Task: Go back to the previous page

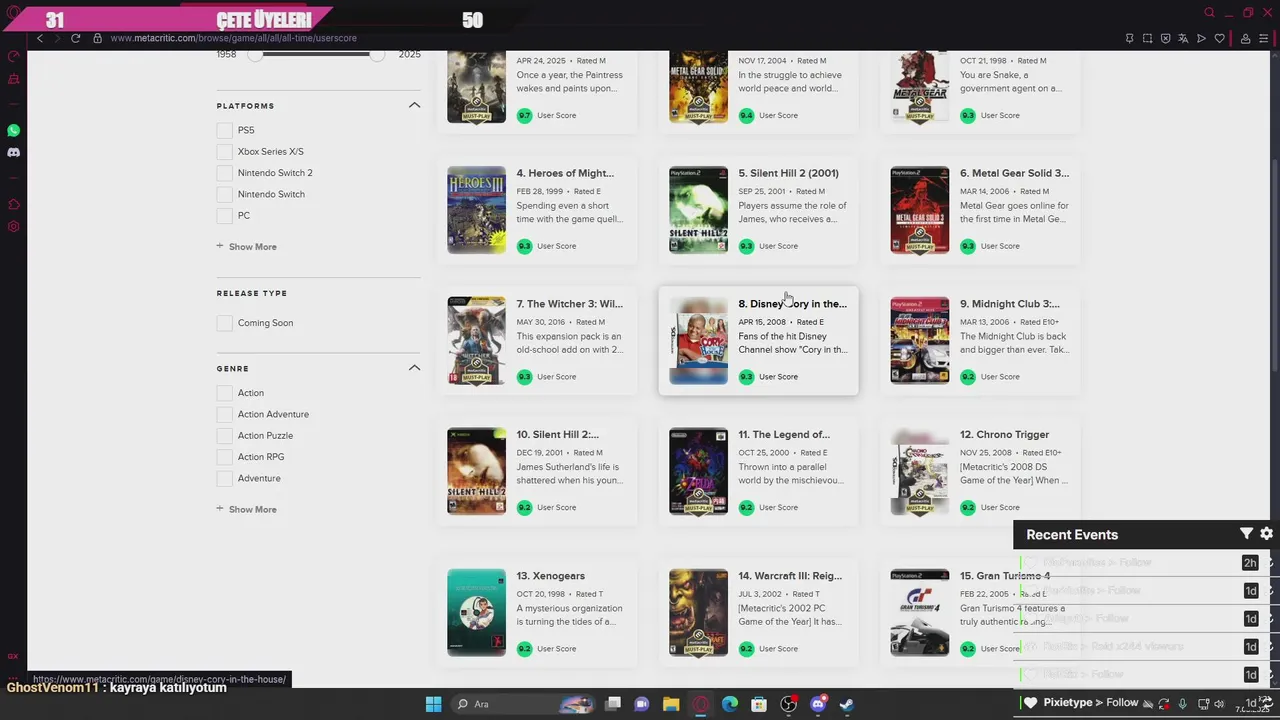Action: pyautogui.click(x=40, y=38)
